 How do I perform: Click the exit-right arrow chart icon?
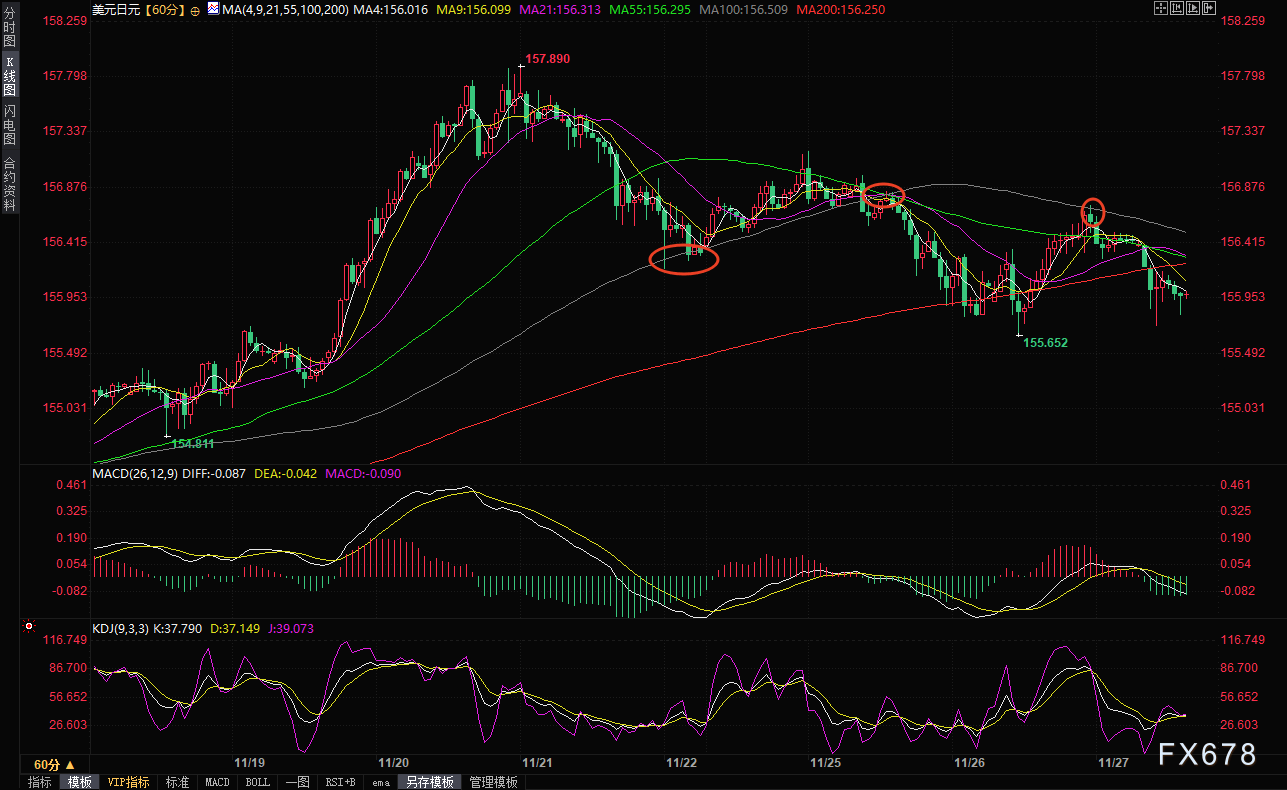(1209, 8)
